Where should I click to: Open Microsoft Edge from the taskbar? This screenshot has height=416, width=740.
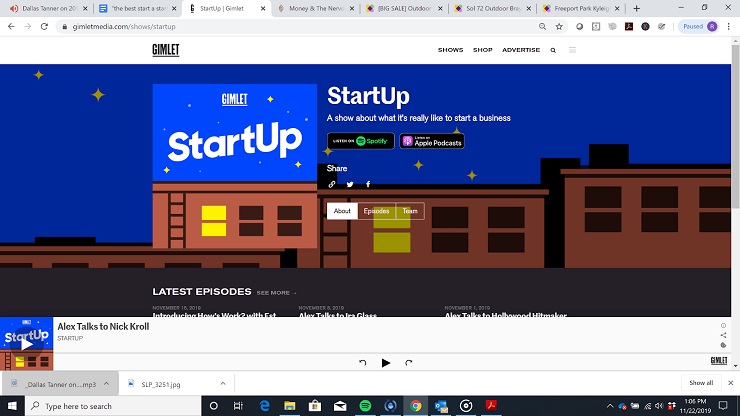tap(264, 406)
